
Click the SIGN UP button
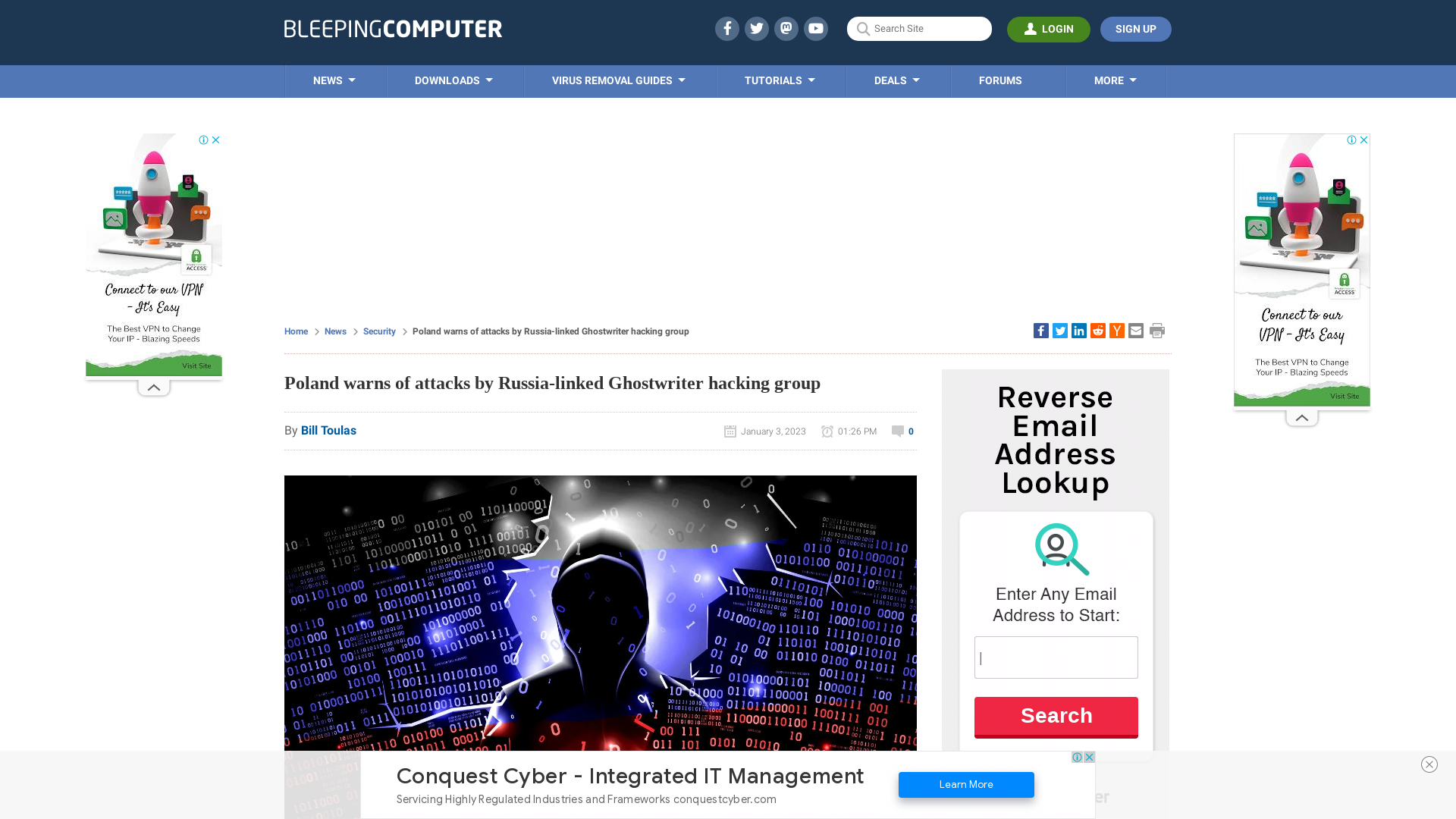click(1135, 29)
